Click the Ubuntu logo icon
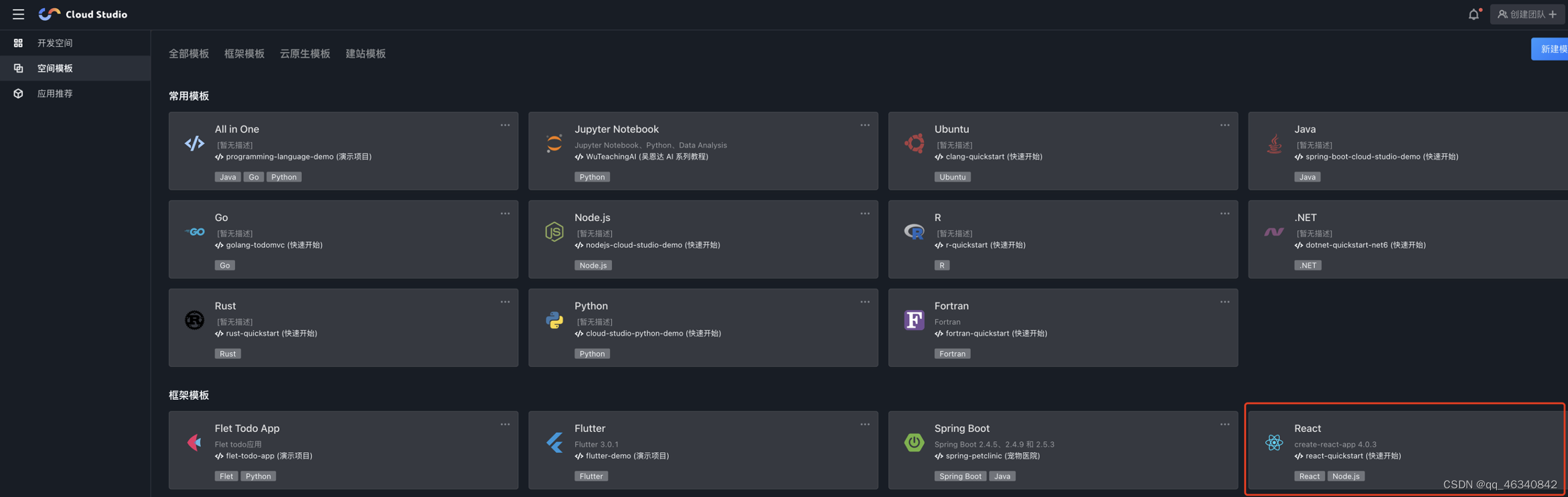The width and height of the screenshot is (1568, 497). [x=914, y=143]
